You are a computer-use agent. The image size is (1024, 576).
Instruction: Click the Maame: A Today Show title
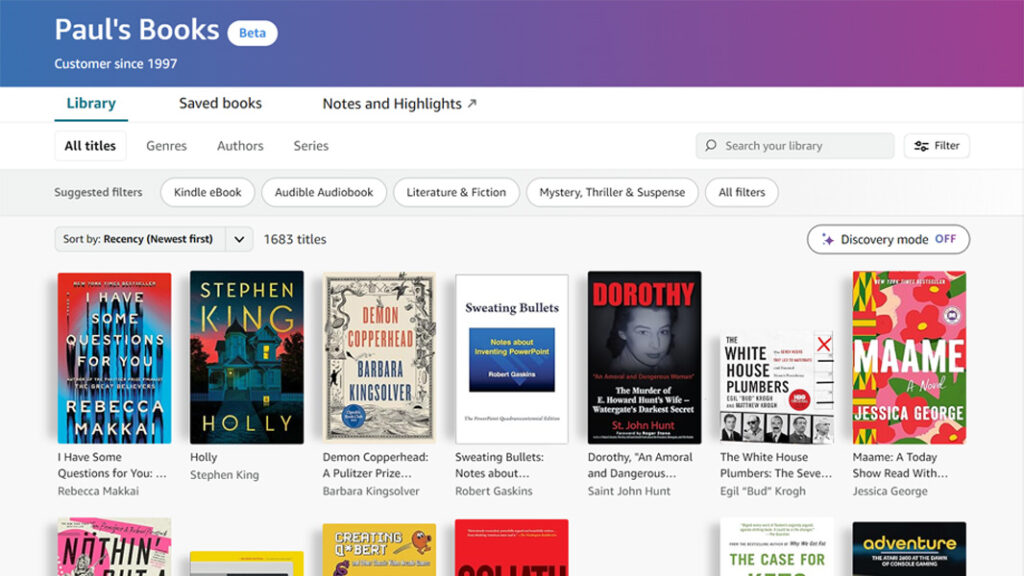(x=900, y=465)
